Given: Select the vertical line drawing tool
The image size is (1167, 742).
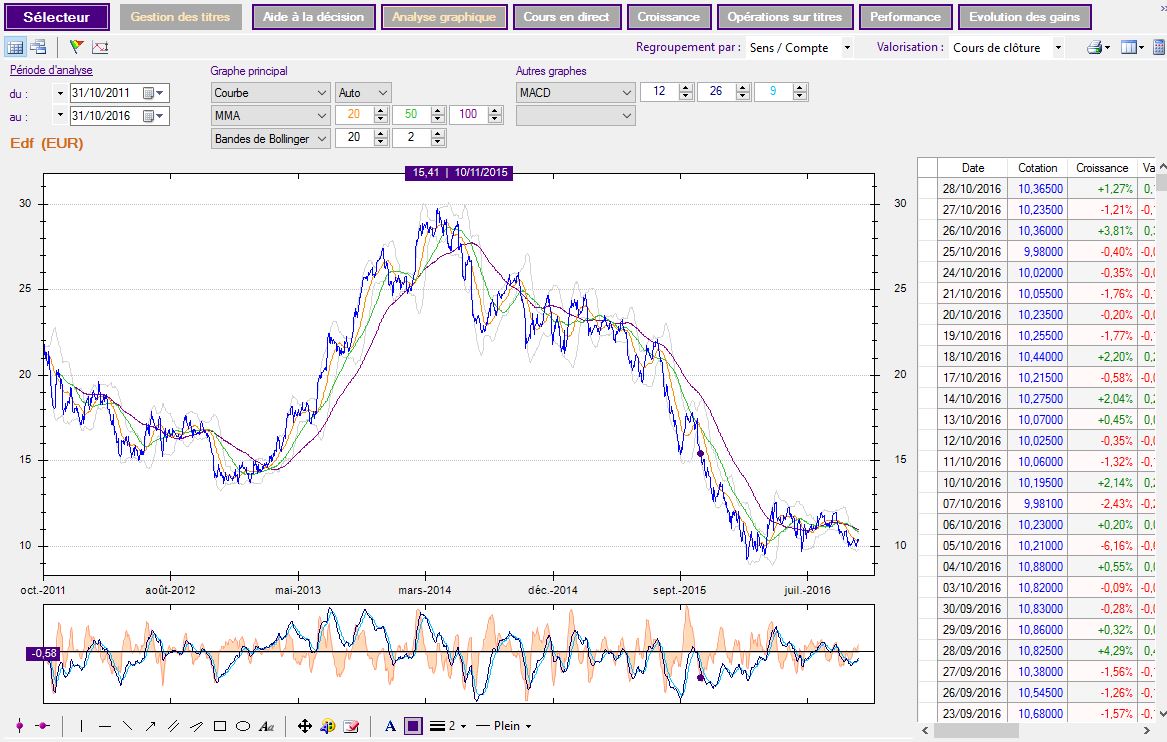Looking at the screenshot, I should click(x=81, y=726).
